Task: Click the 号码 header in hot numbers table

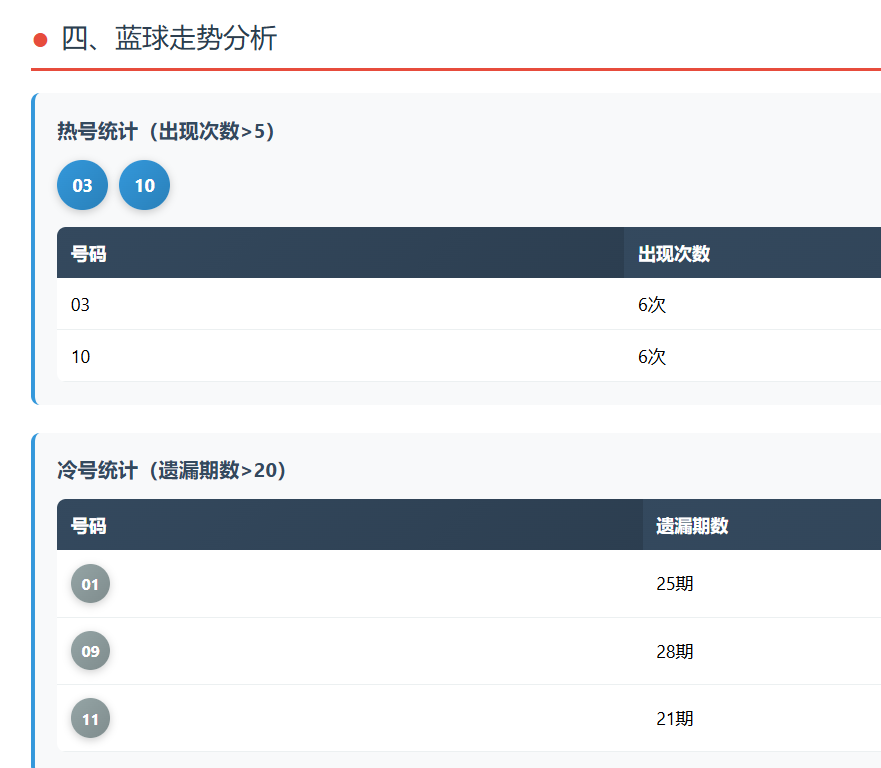Action: pyautogui.click(x=89, y=254)
